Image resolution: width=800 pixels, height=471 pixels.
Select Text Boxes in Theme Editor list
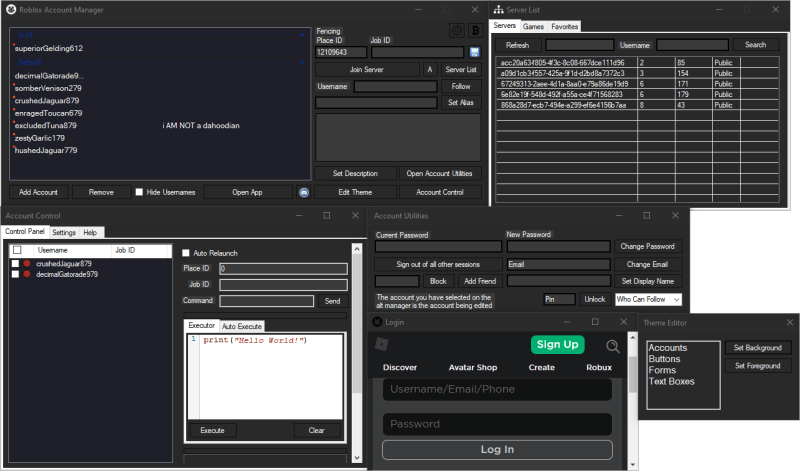pyautogui.click(x=671, y=382)
